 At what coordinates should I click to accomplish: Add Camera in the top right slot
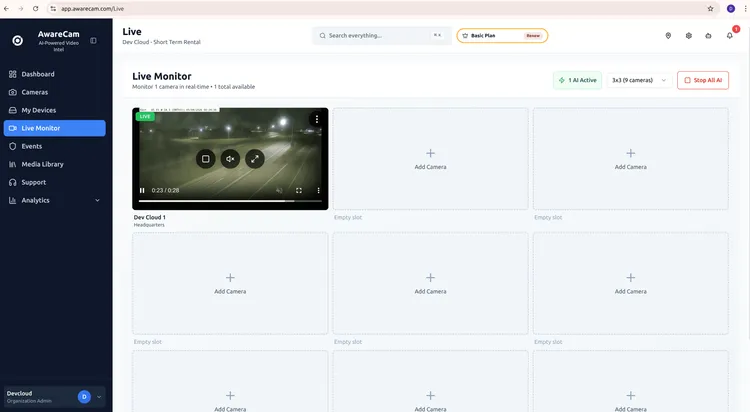pos(630,159)
